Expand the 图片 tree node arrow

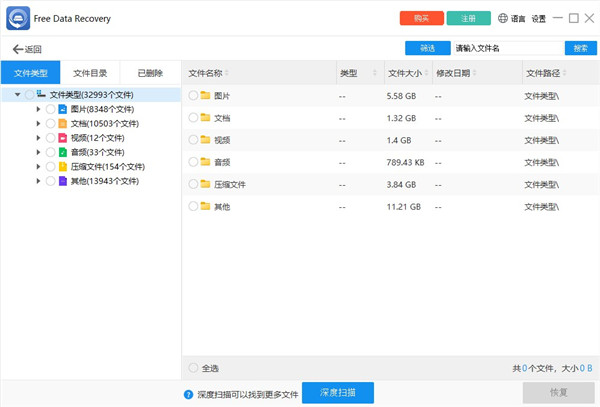(x=38, y=109)
